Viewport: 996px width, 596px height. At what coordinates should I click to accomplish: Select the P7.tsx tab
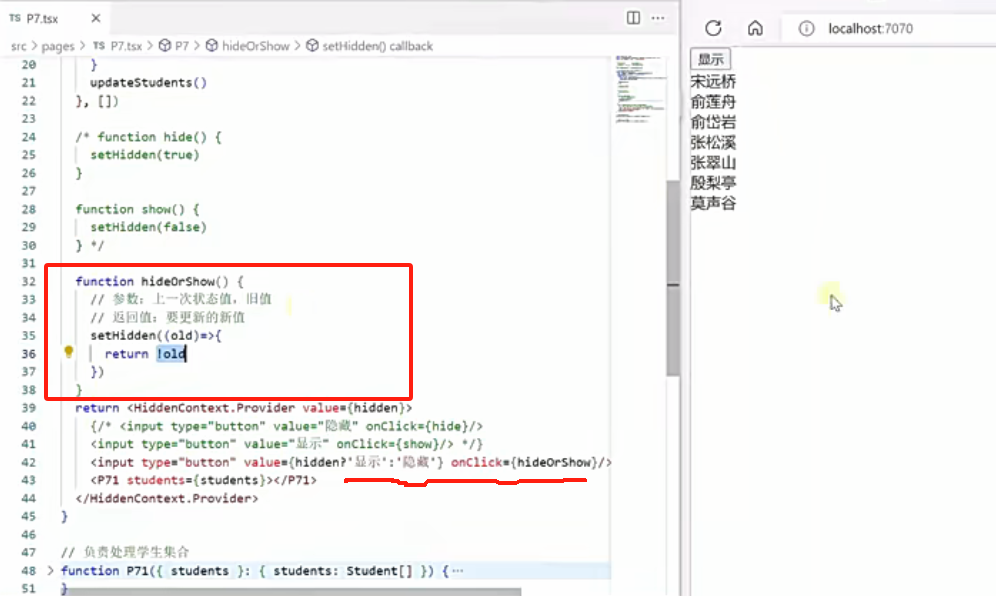(x=43, y=18)
